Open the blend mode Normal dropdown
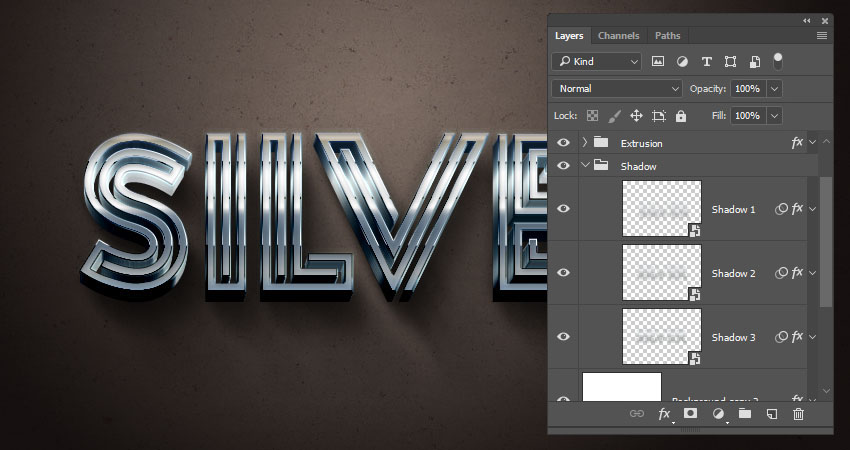This screenshot has width=850, height=450. 619,89
